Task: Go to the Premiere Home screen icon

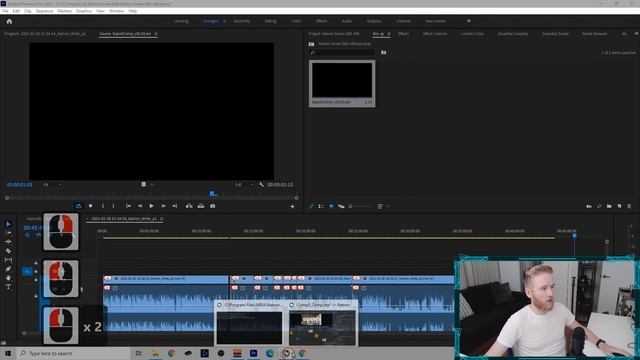Action: tap(9, 21)
